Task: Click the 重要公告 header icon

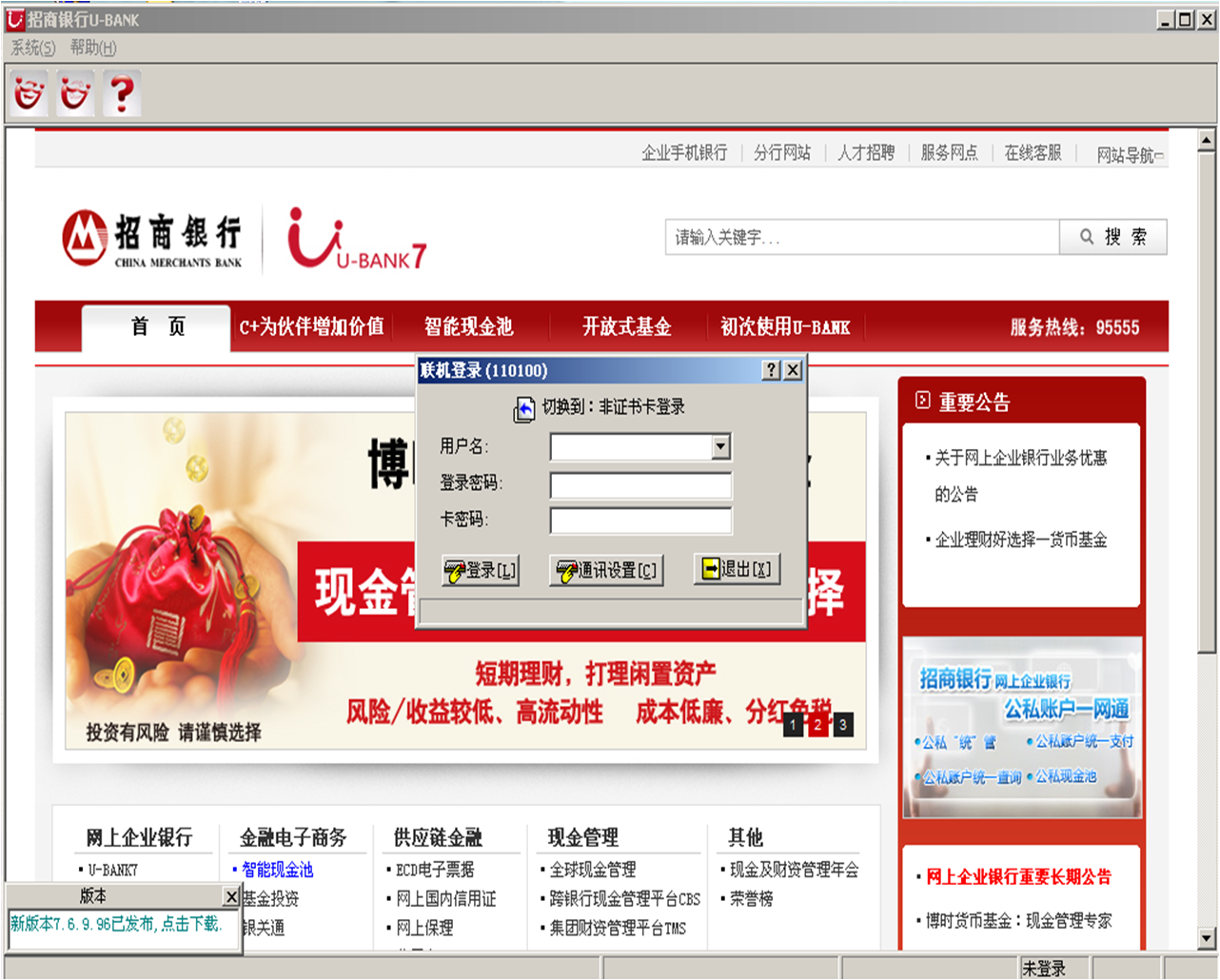Action: pyautogui.click(x=922, y=401)
